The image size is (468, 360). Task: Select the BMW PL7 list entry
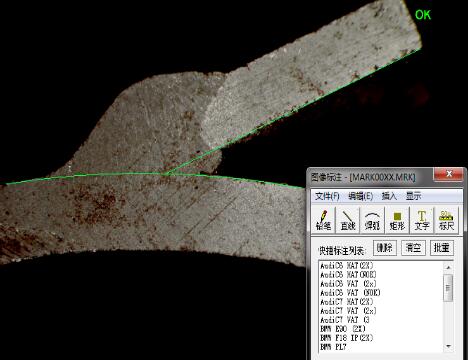pyautogui.click(x=333, y=347)
